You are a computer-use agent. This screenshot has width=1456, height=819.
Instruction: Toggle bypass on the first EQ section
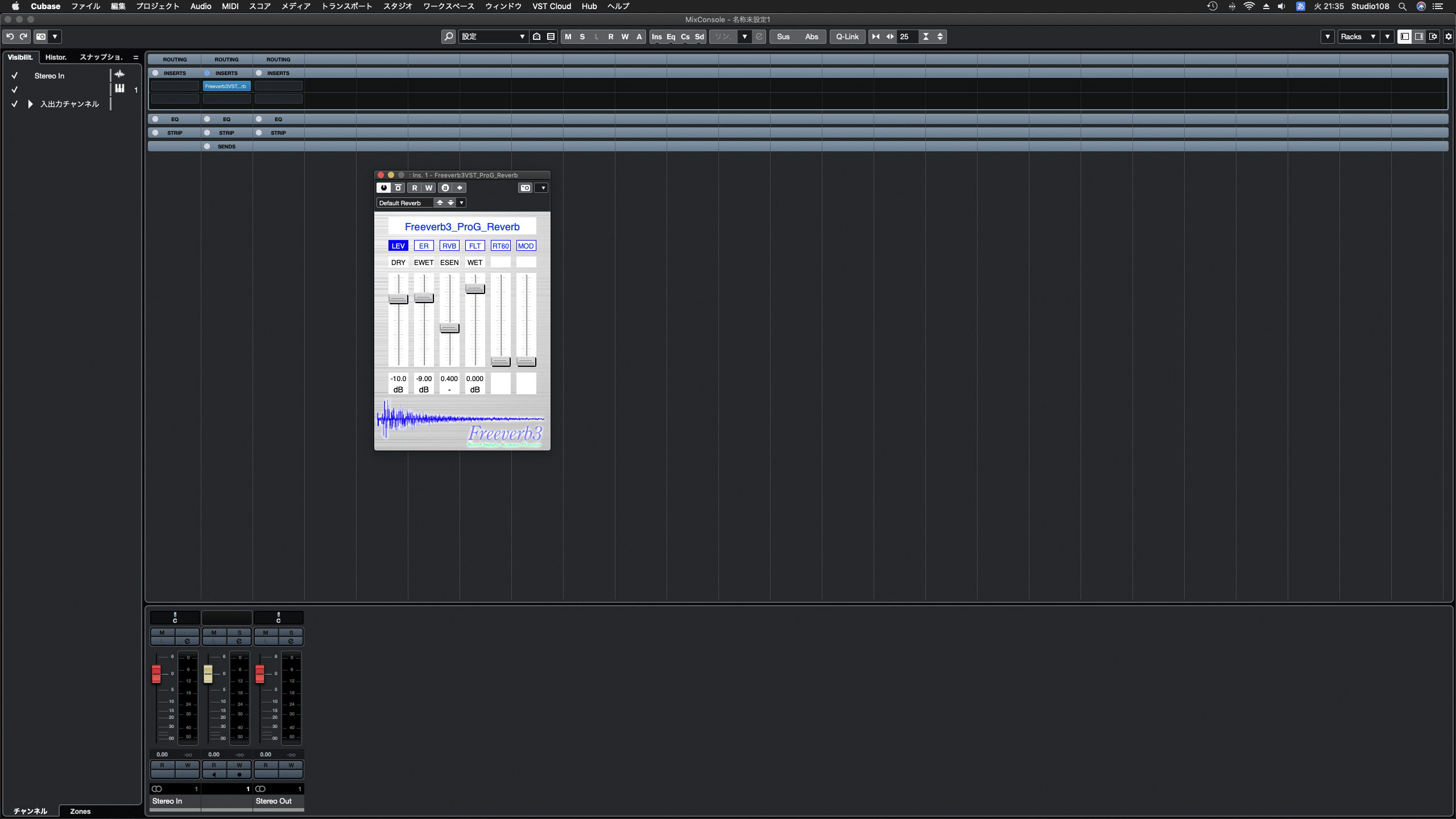coord(154,119)
